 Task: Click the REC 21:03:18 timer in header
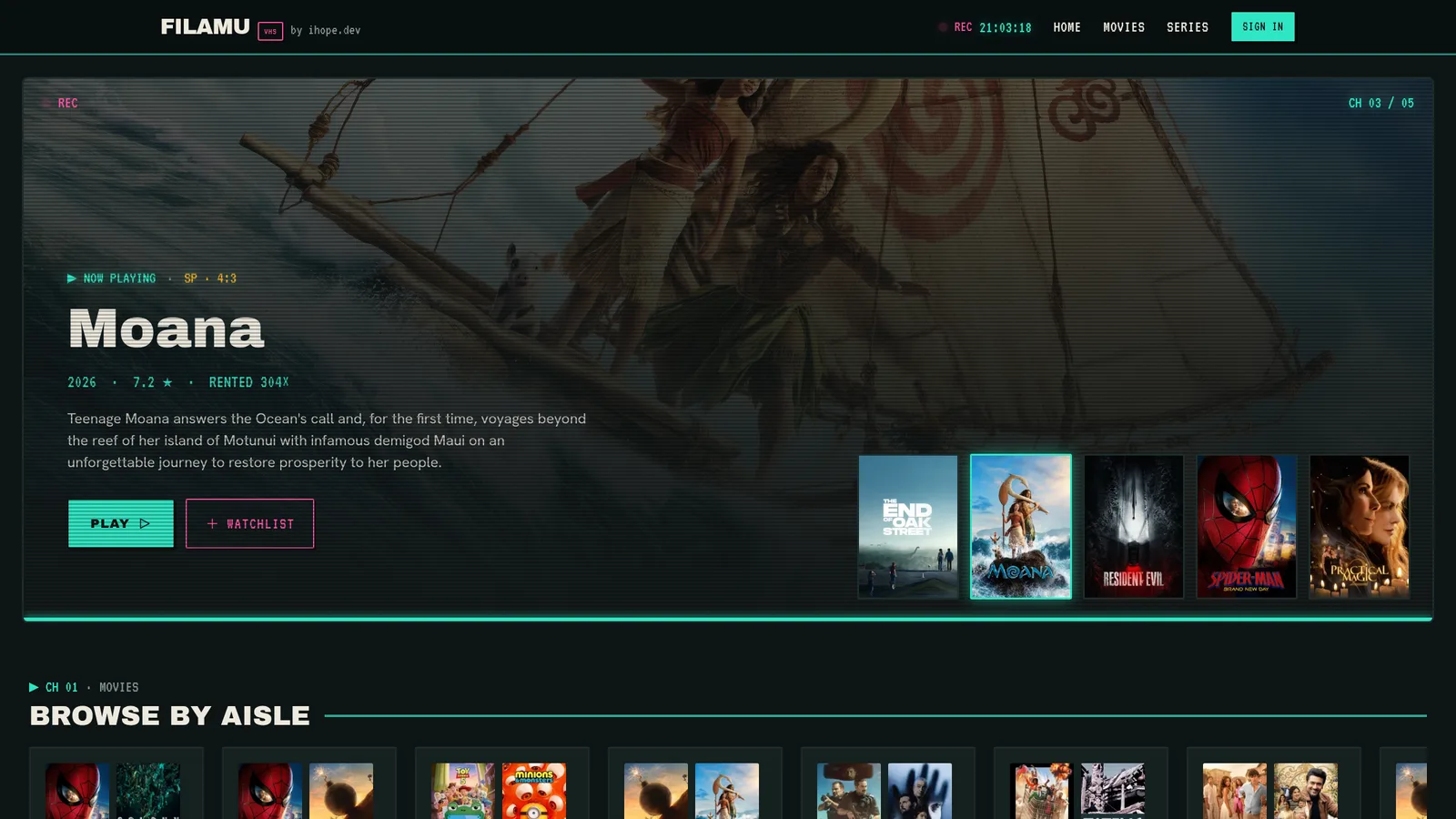click(985, 27)
